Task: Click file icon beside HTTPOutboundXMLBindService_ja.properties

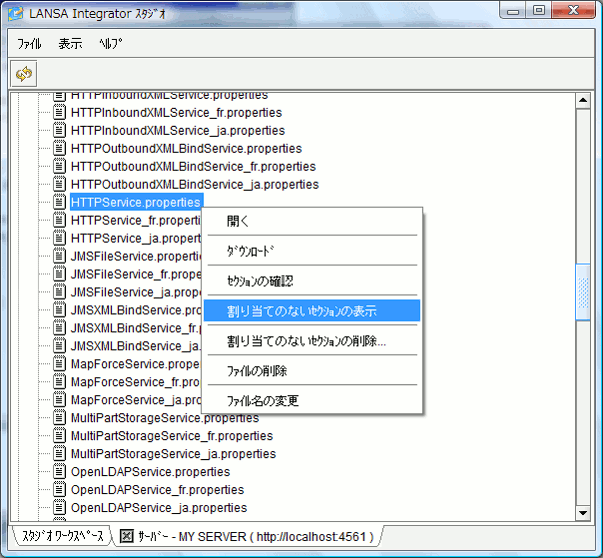Action: pos(59,184)
